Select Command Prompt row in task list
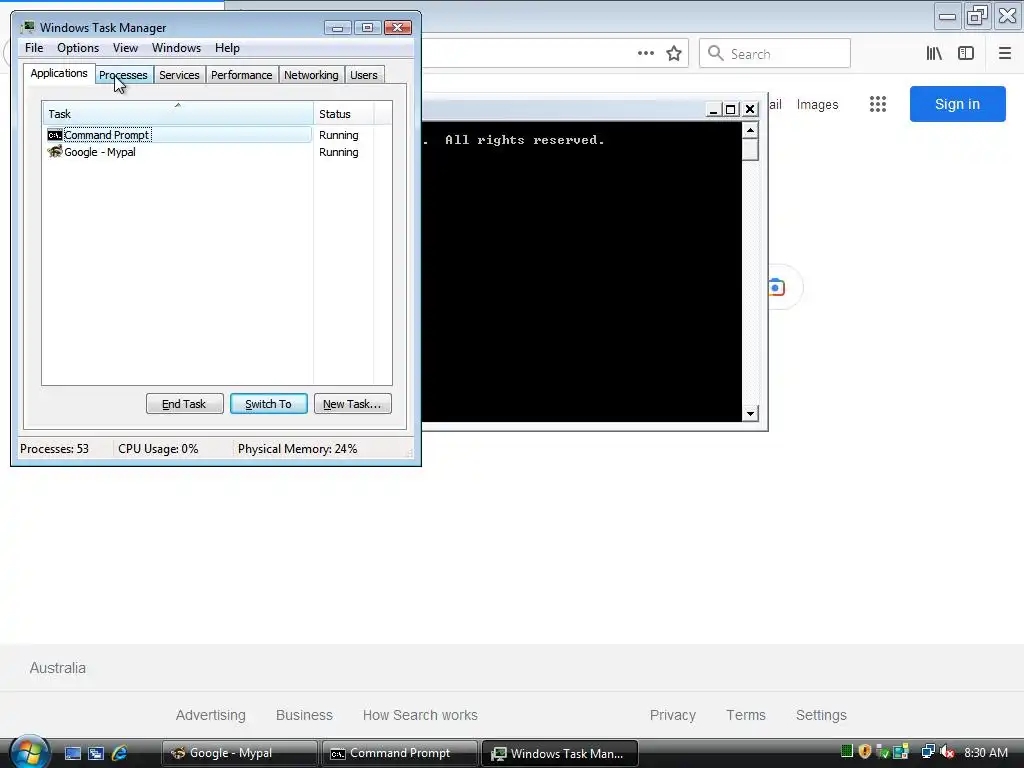Viewport: 1024px width, 768px height. pyautogui.click(x=178, y=135)
